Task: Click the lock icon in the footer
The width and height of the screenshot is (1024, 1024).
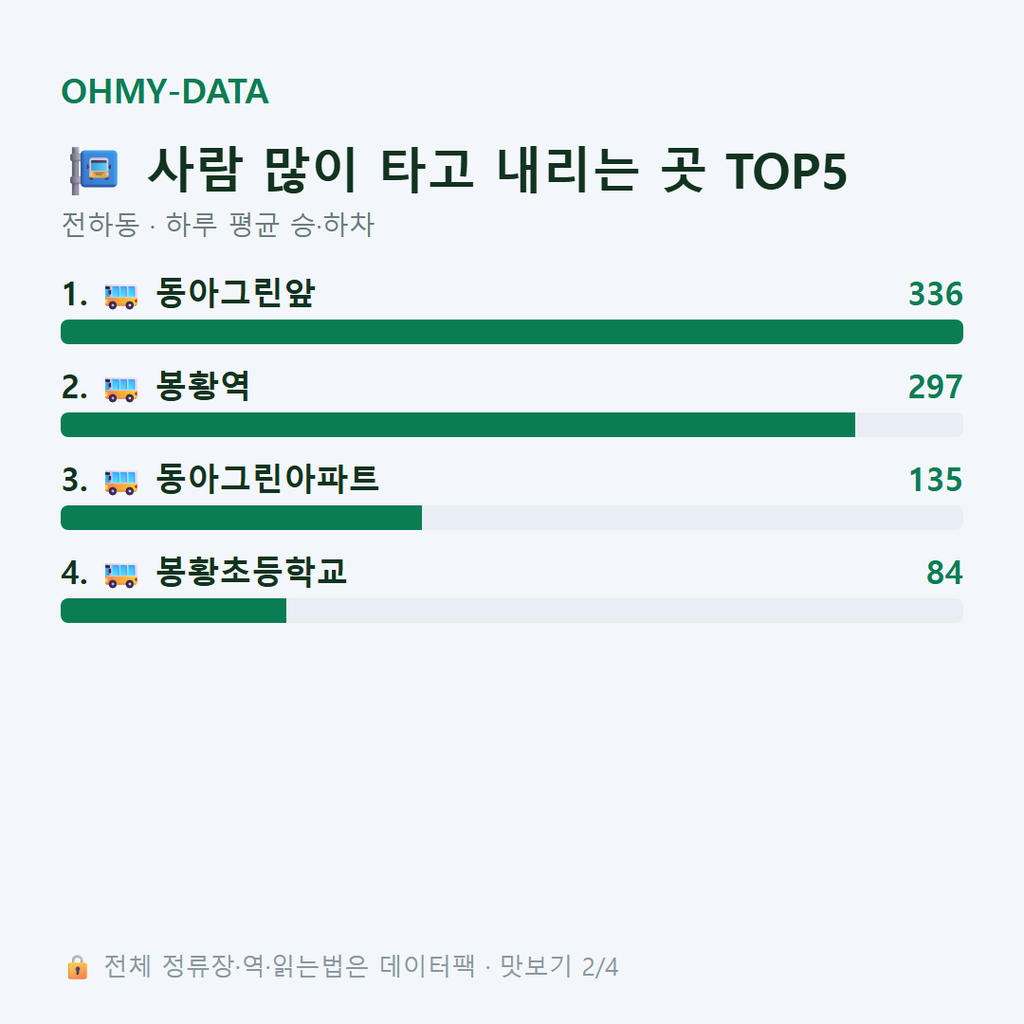Action: click(77, 967)
